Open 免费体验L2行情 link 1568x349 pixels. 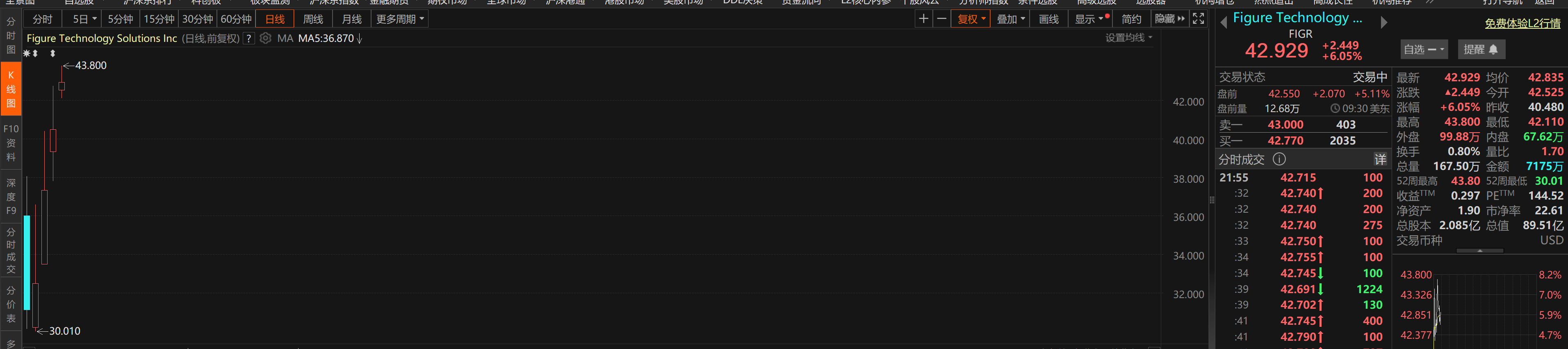tap(1522, 23)
